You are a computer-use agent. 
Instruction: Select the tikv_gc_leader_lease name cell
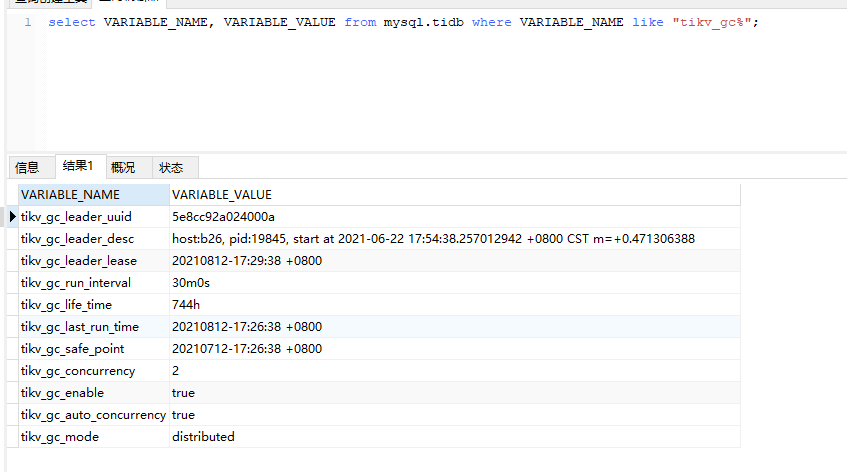pyautogui.click(x=78, y=261)
